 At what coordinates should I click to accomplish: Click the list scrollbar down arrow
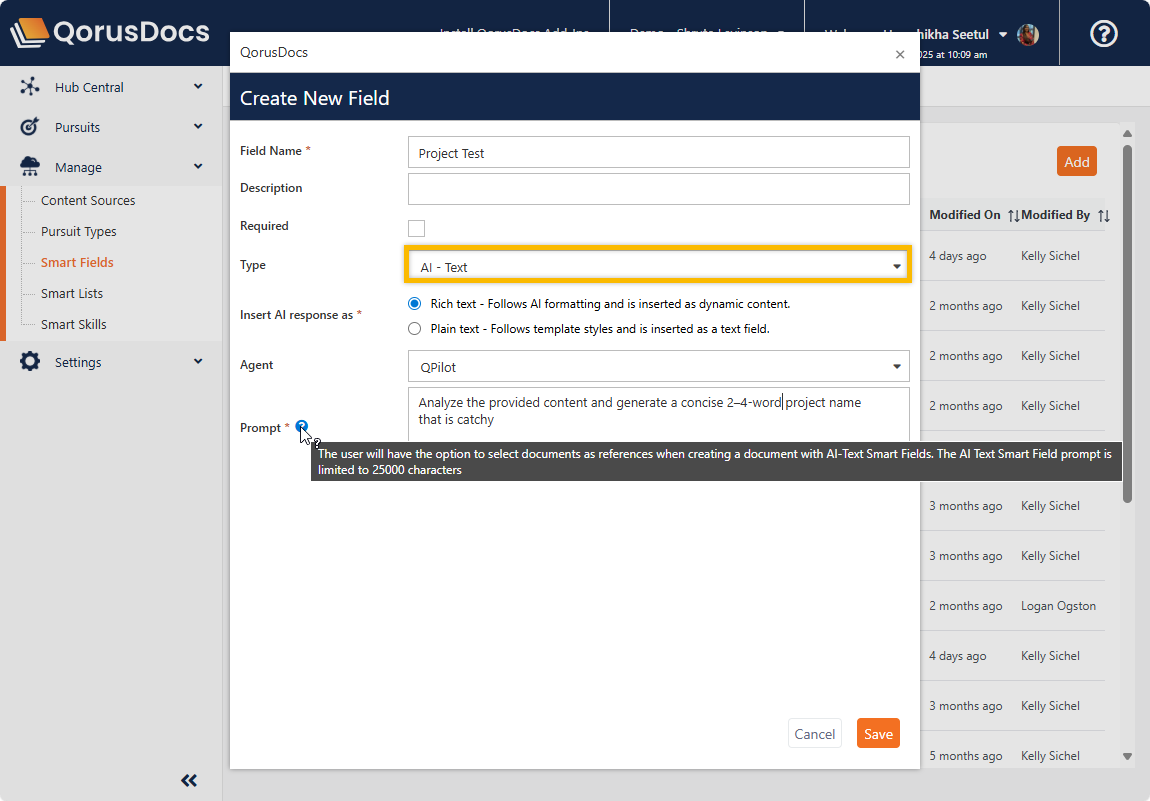[x=1127, y=756]
